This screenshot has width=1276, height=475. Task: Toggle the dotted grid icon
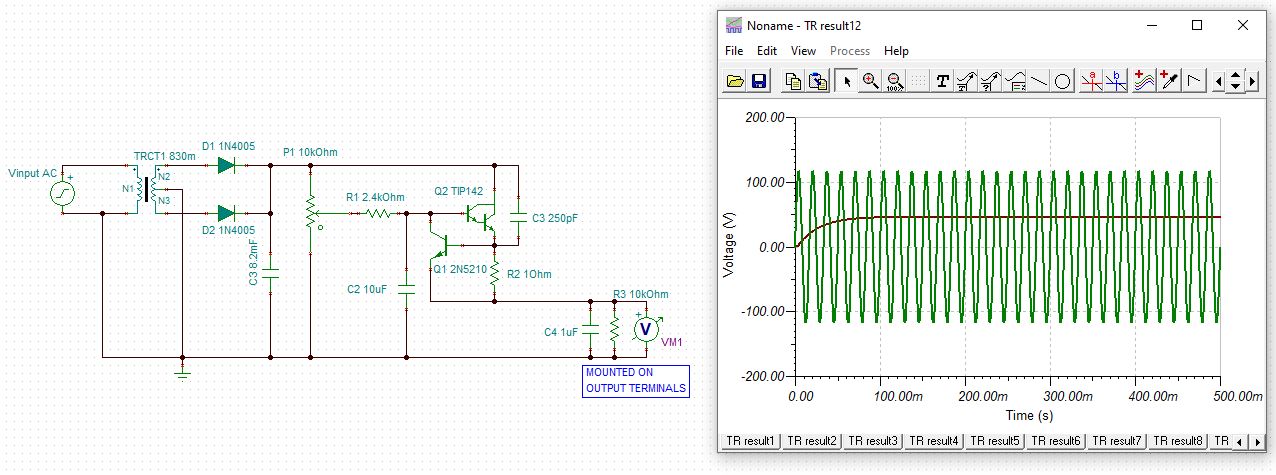[917, 82]
